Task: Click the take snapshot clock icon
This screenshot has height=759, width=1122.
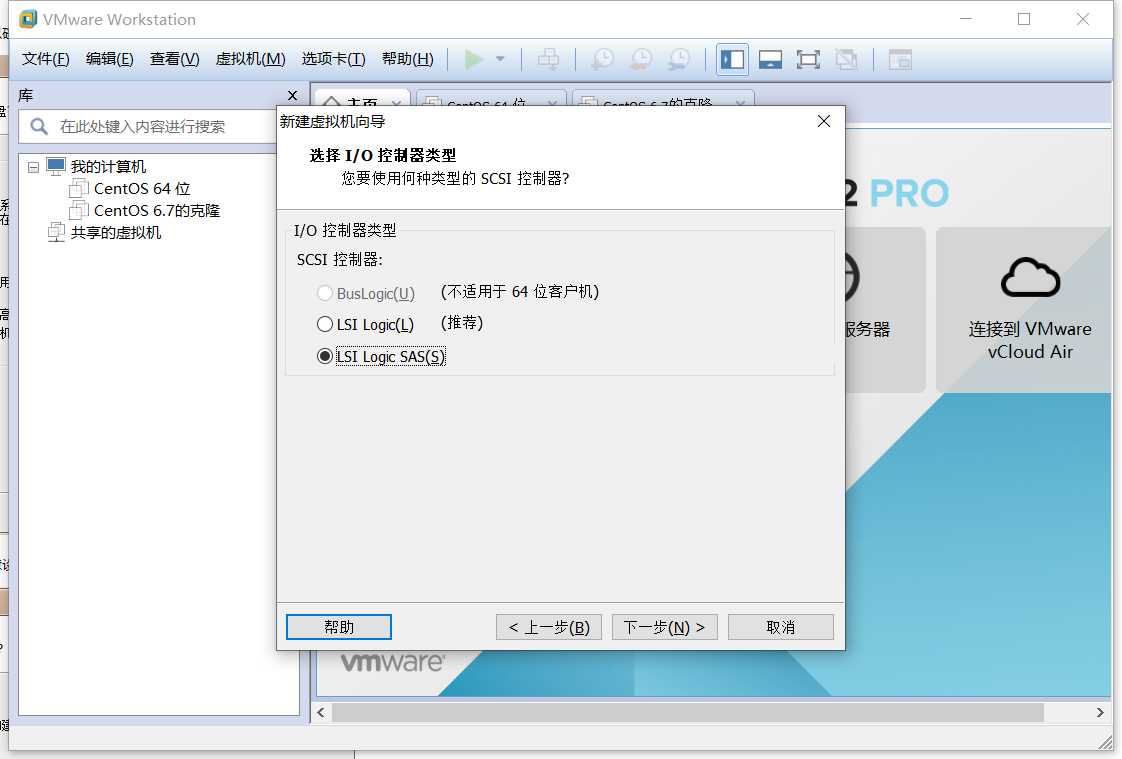Action: click(x=602, y=59)
